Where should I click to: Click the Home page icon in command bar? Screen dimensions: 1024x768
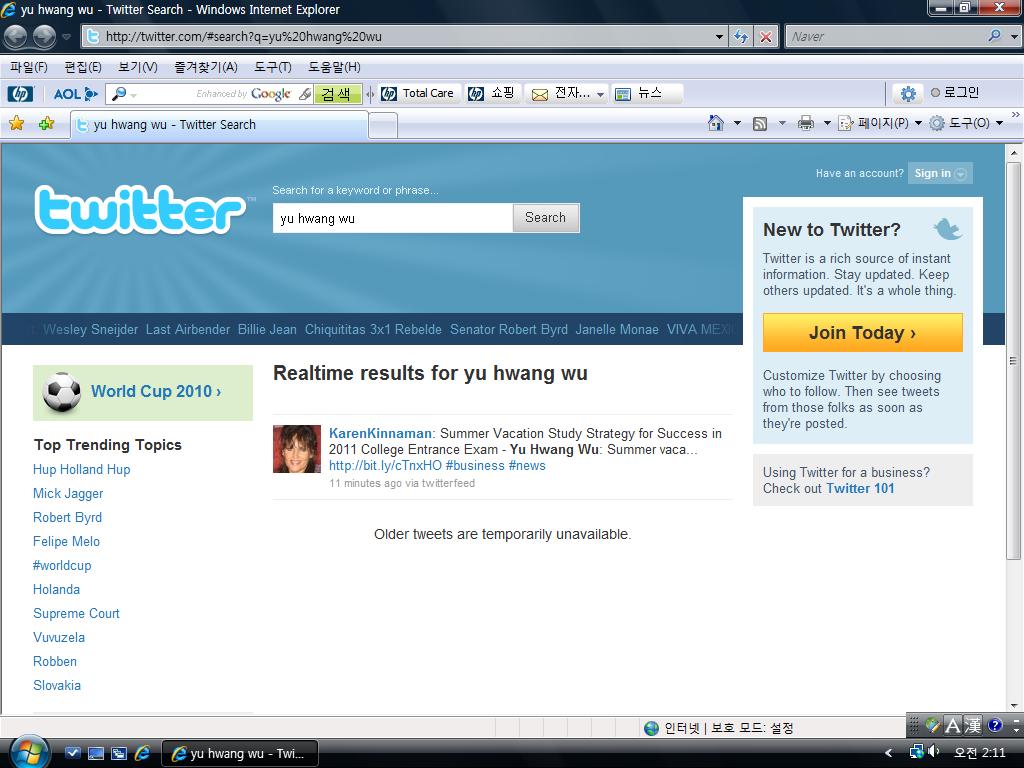point(715,123)
